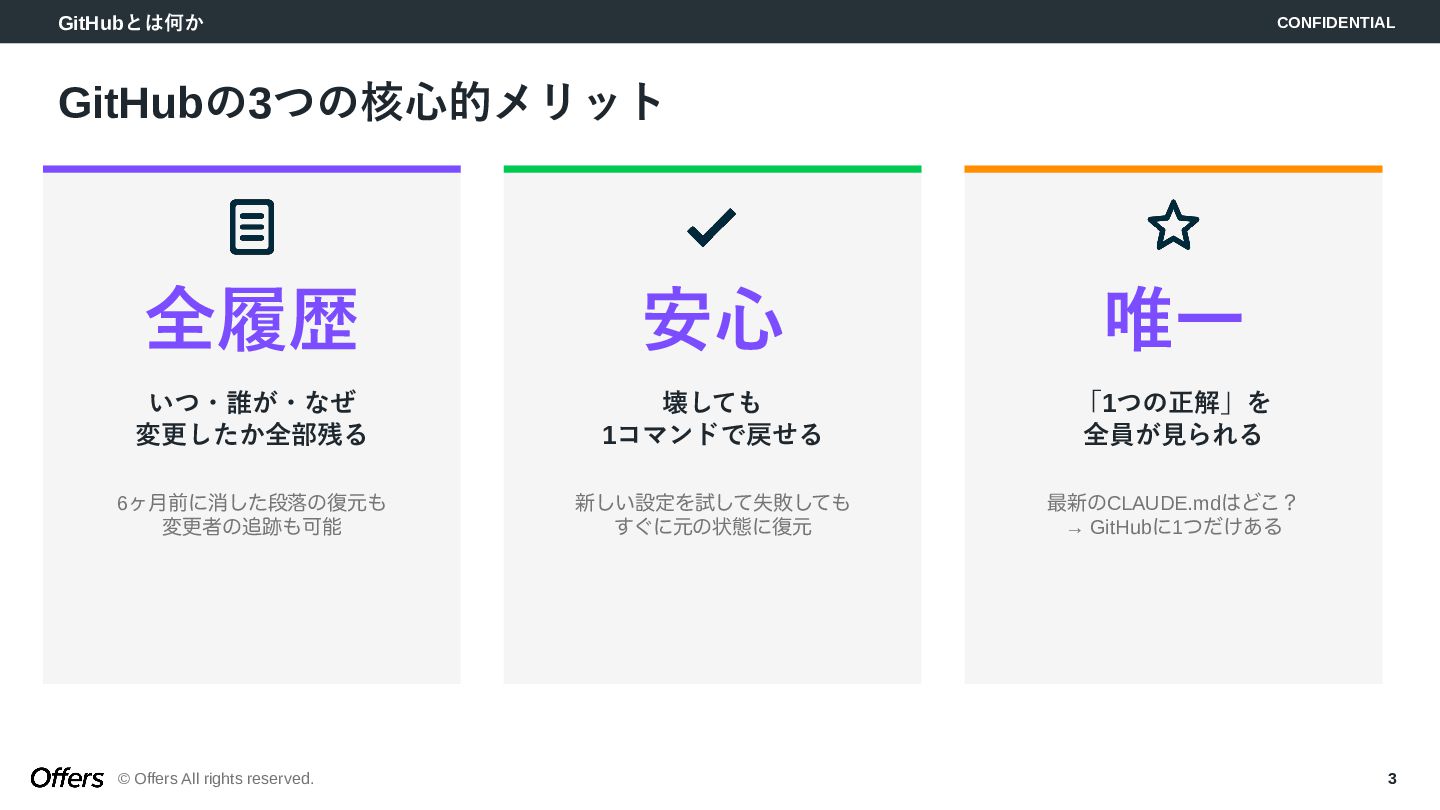This screenshot has width=1440, height=810.
Task: Click the 最新のCLAUDE.mdはどこ？ description text
Action: tap(1173, 502)
